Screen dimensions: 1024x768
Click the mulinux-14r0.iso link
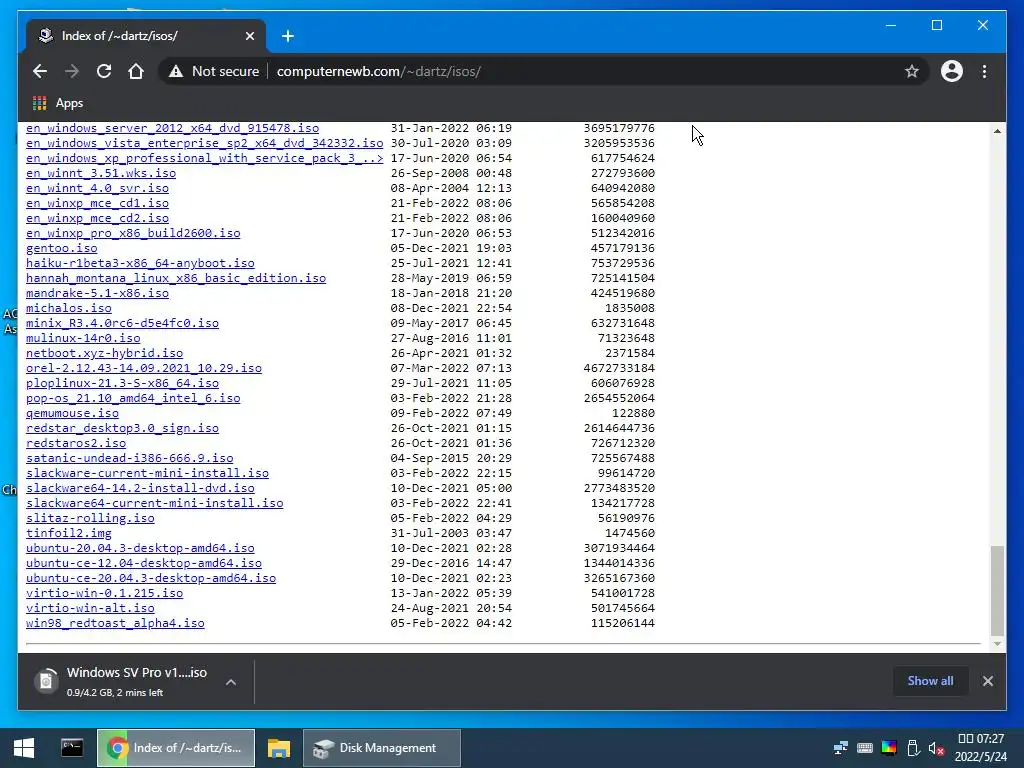pyautogui.click(x=83, y=338)
